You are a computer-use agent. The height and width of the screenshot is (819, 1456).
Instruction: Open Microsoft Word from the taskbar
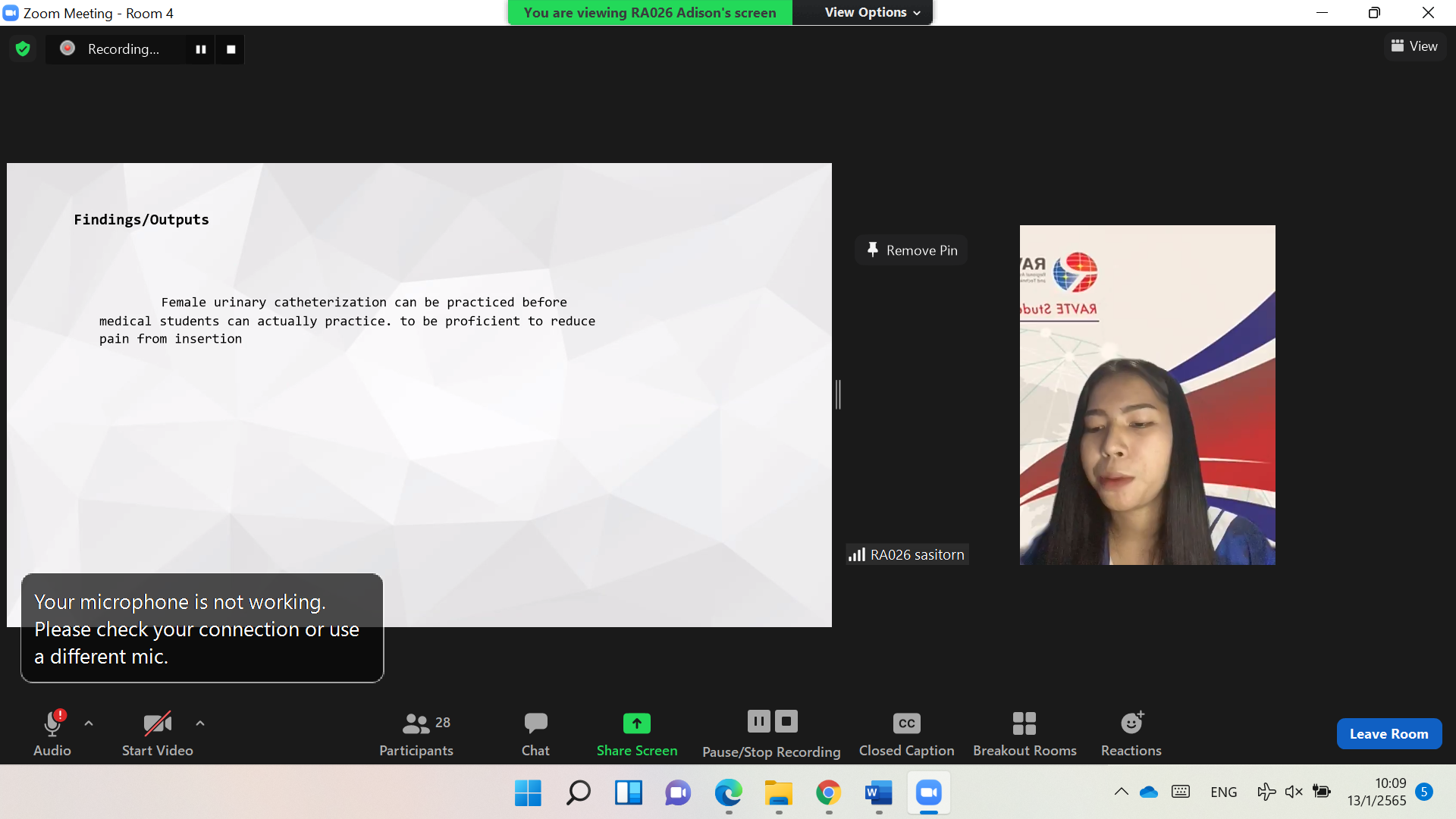[x=878, y=792]
